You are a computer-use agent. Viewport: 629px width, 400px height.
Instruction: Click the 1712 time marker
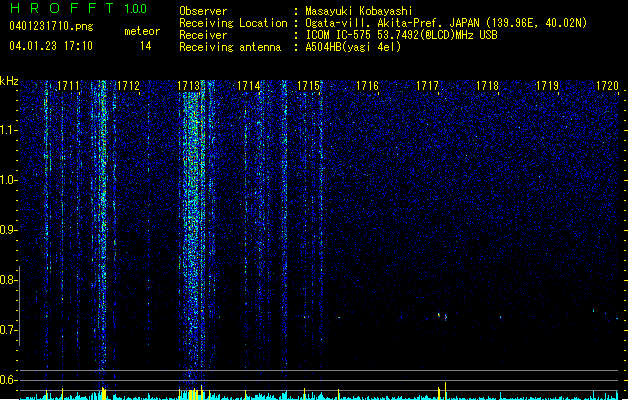128,86
